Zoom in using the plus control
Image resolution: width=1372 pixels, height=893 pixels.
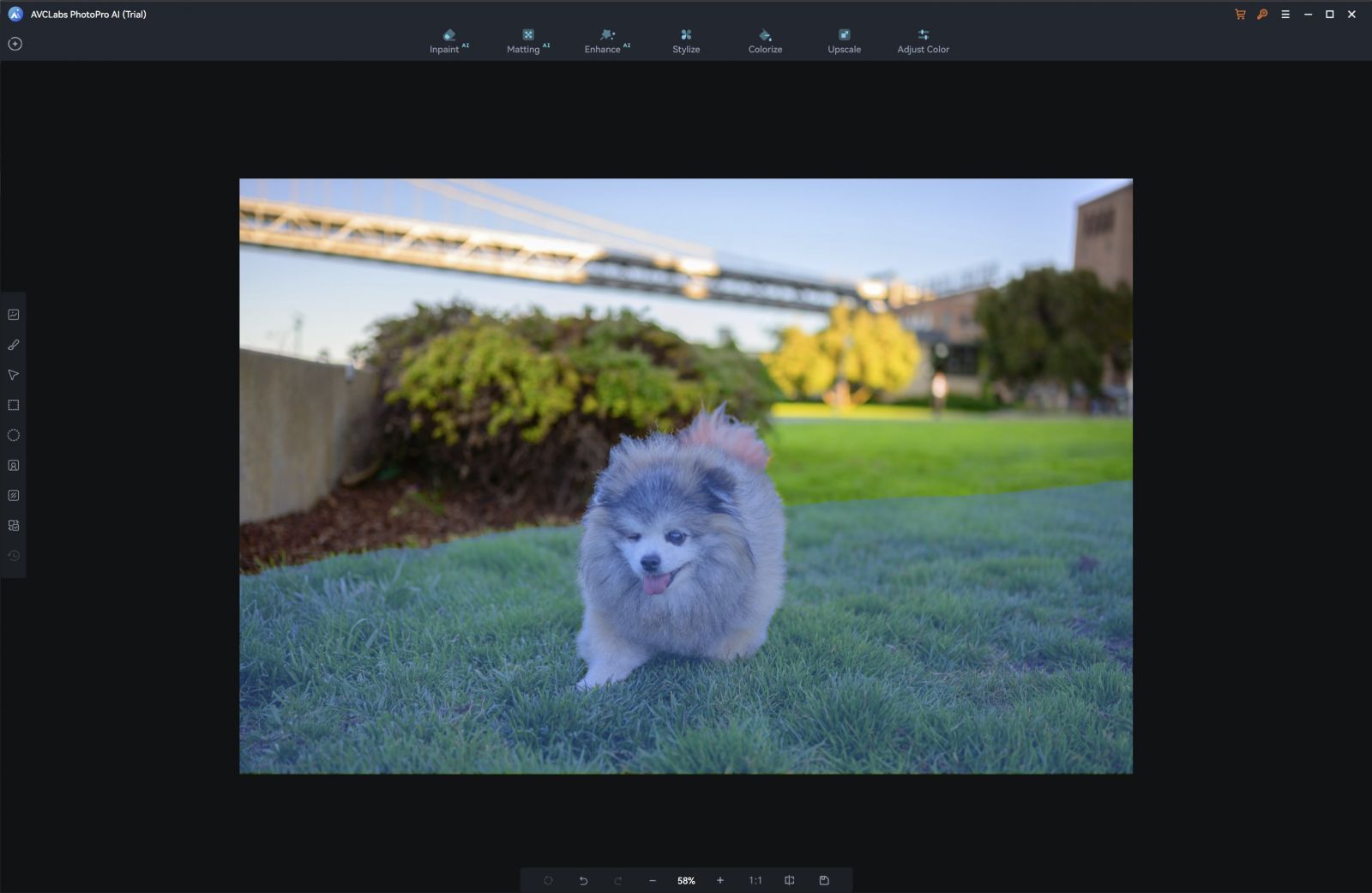click(x=719, y=880)
